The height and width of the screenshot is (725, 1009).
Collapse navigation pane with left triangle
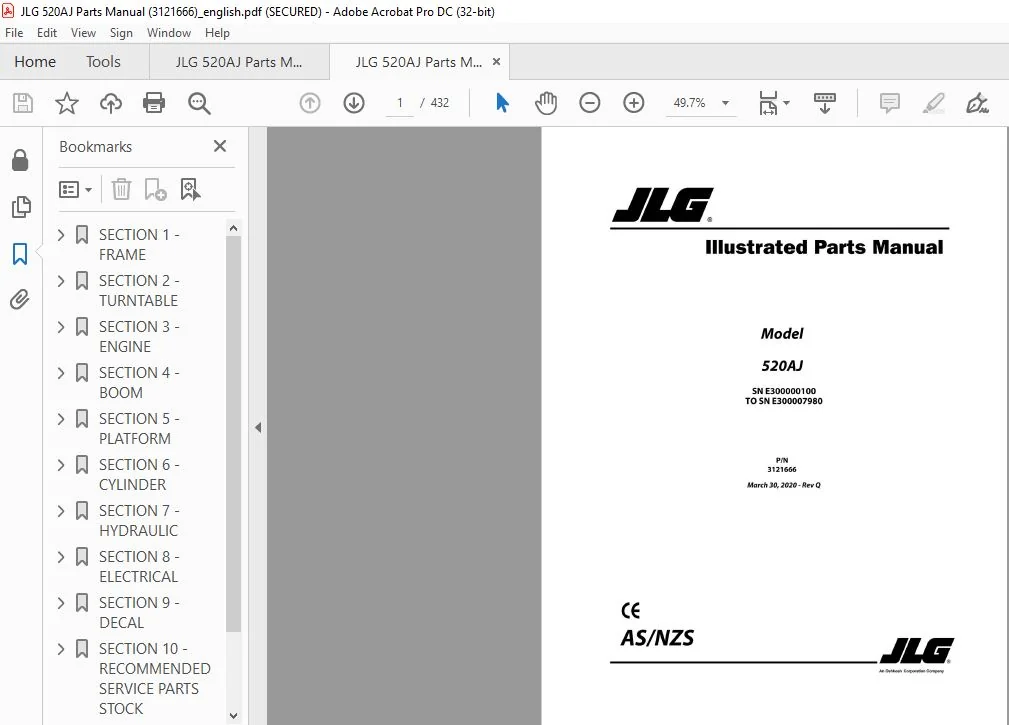pyautogui.click(x=257, y=427)
